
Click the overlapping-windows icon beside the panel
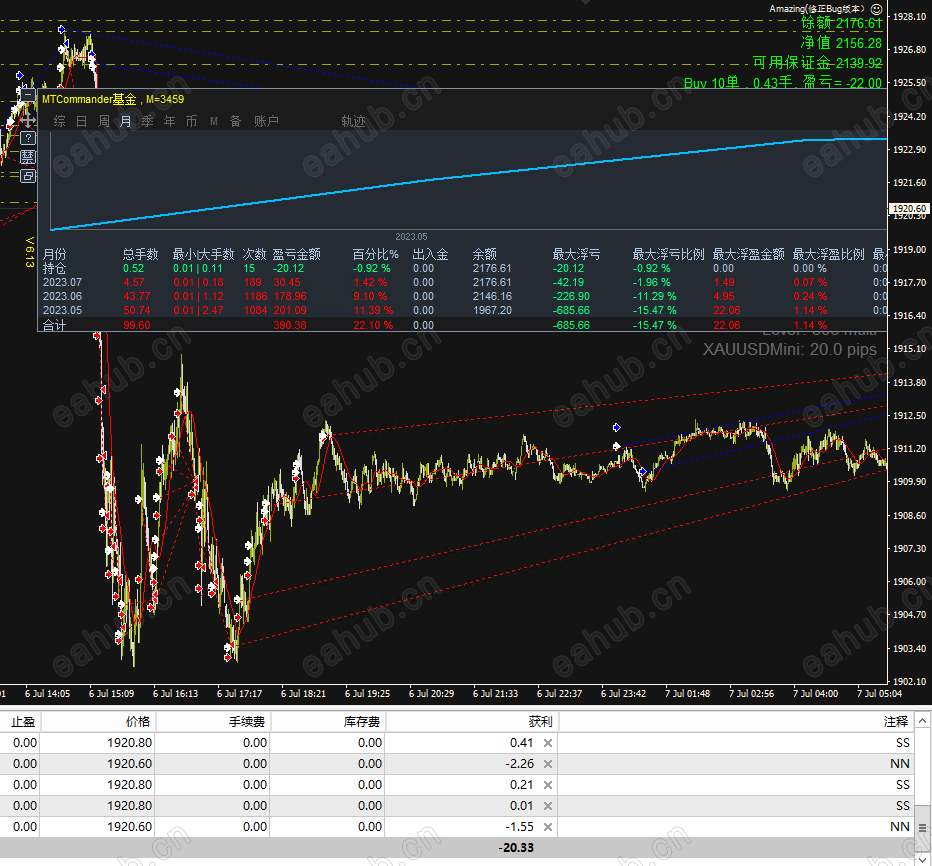click(x=28, y=176)
